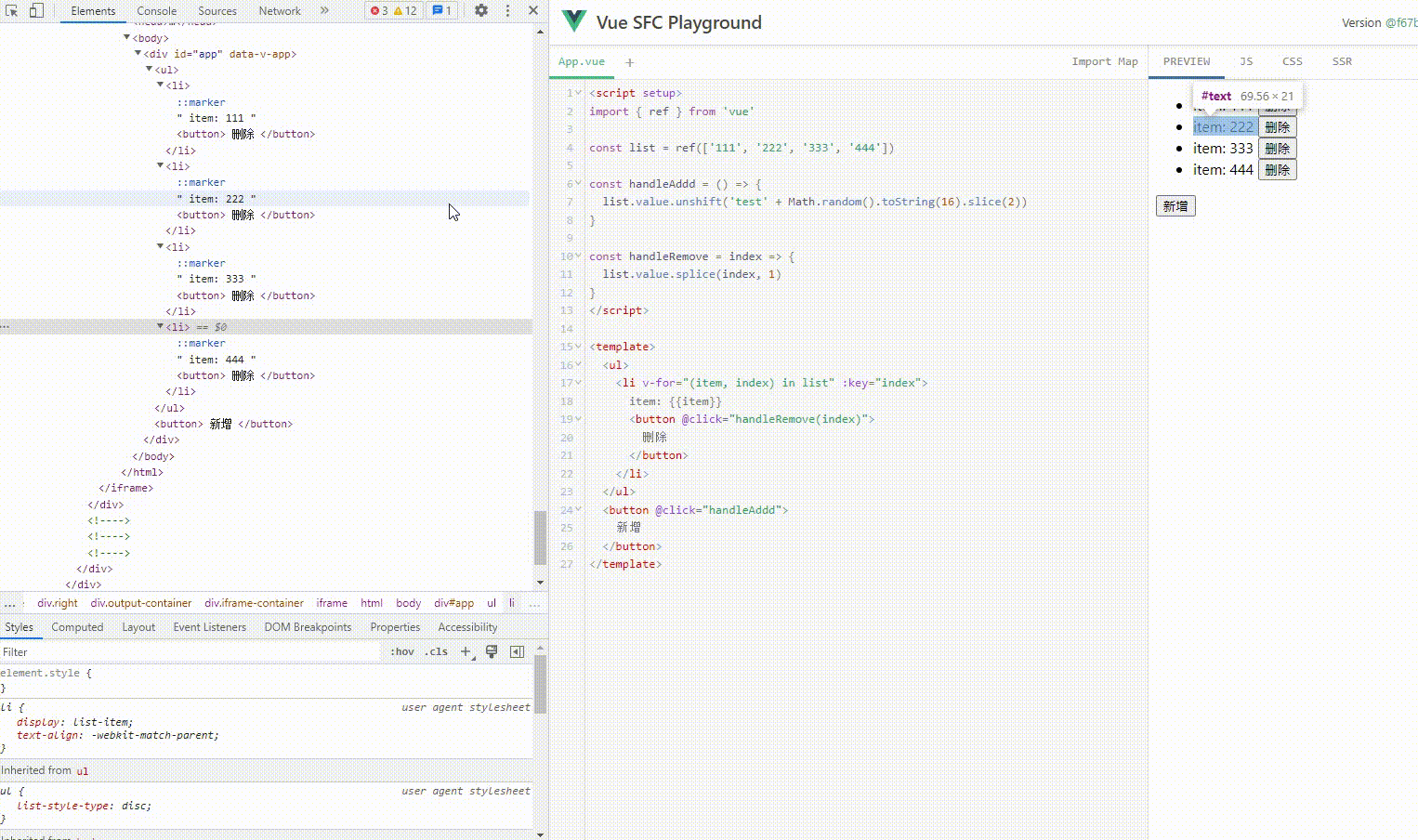Screen dimensions: 1418x840
Task: Toggle computed styles sidebar icon
Action: pos(518,651)
